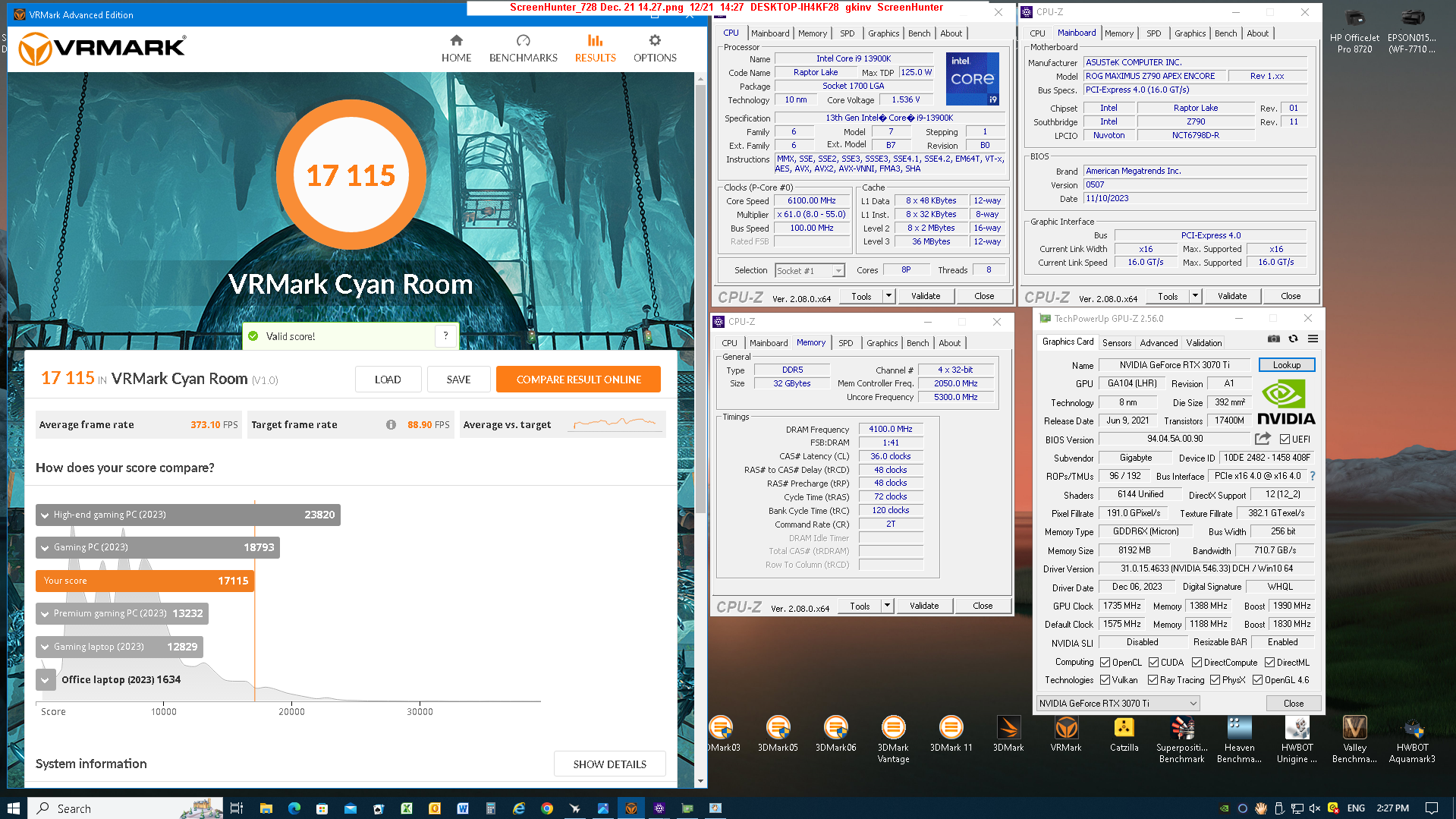This screenshot has width=1456, height=819.
Task: Open Bench tab in CPU-Z Mainboard window
Action: [x=1225, y=33]
